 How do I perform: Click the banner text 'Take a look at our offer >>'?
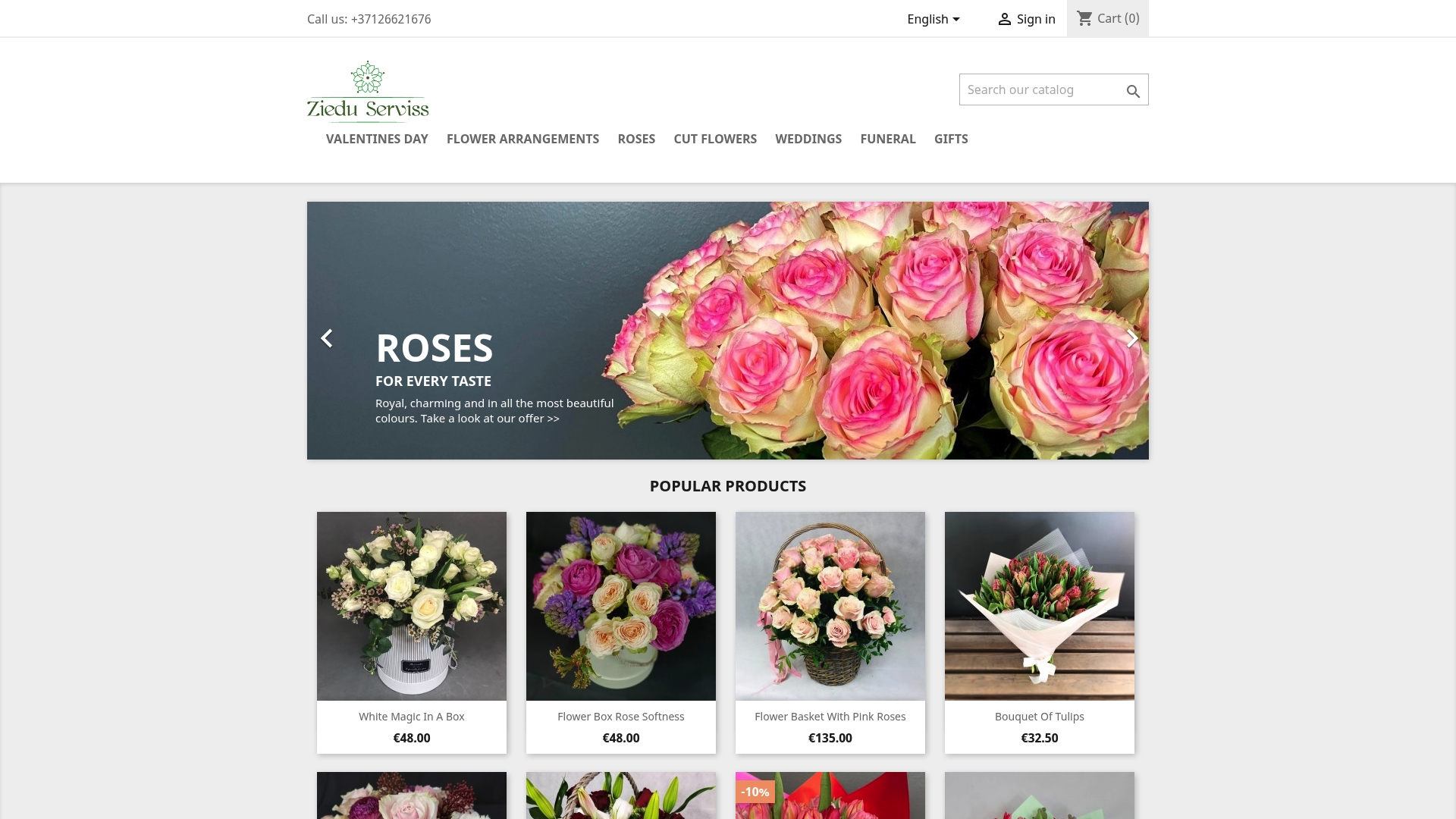(x=490, y=419)
